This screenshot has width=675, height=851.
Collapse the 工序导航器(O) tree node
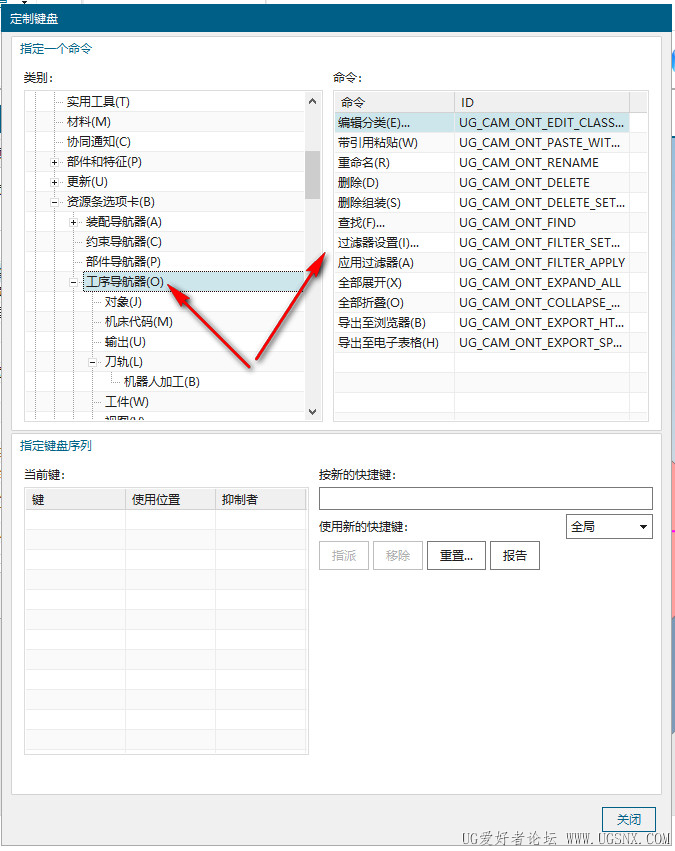73,282
